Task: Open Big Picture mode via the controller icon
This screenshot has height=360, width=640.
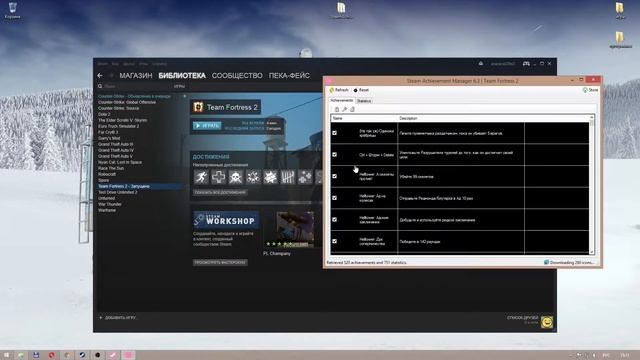Action: pos(527,64)
